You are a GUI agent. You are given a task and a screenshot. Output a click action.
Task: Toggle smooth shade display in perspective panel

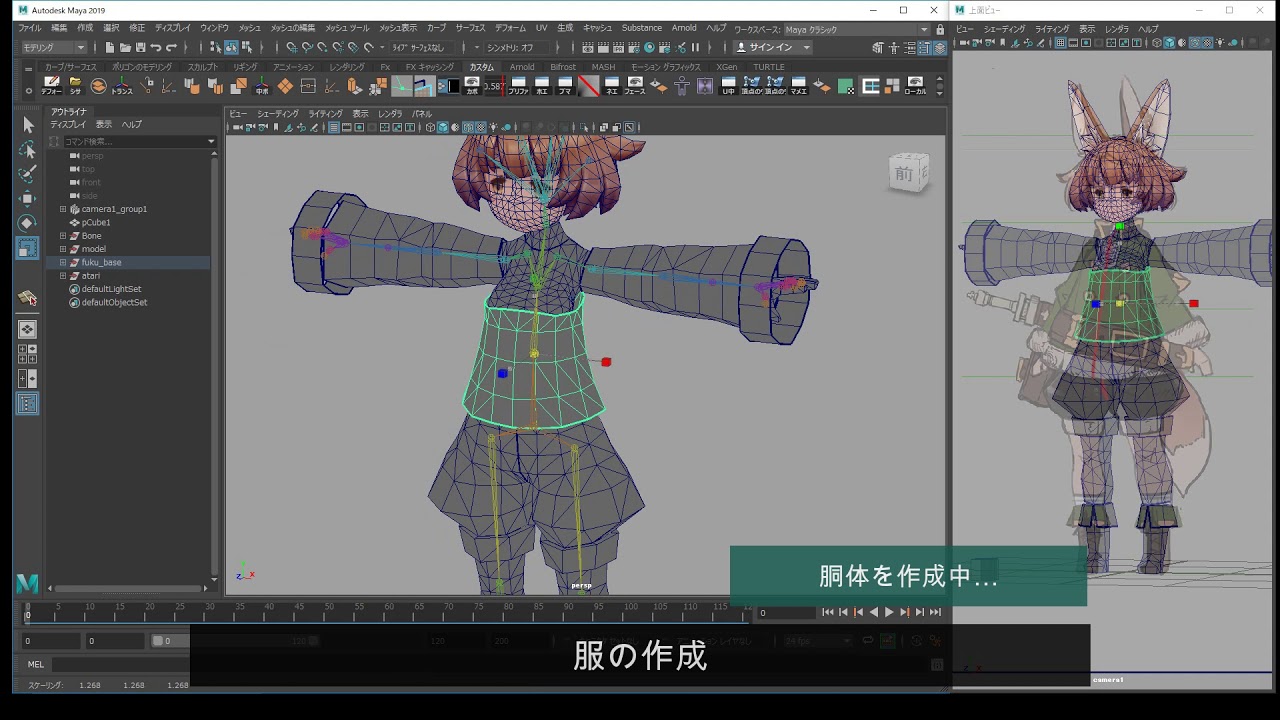443,127
